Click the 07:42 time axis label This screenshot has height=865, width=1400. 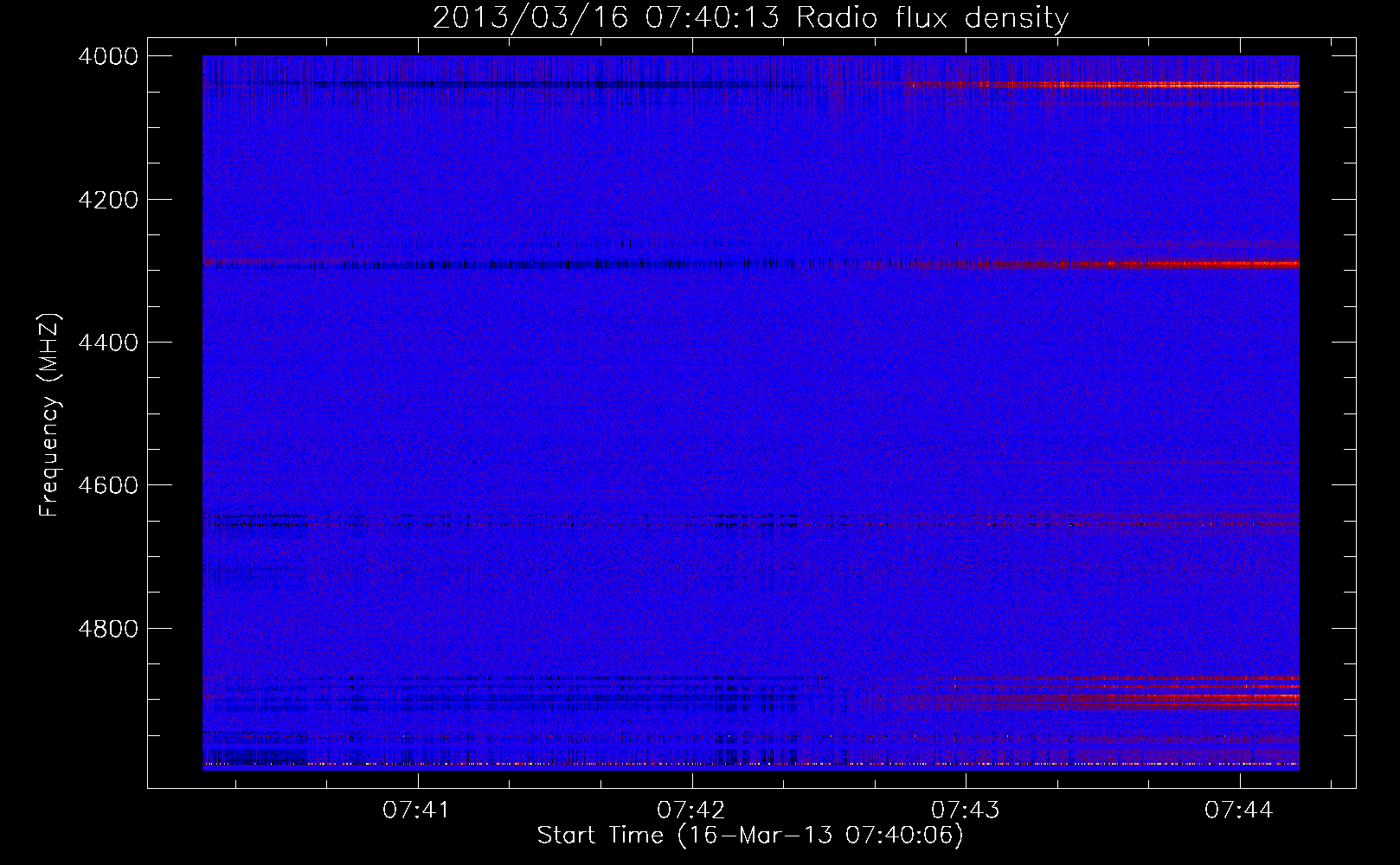pyautogui.click(x=690, y=810)
